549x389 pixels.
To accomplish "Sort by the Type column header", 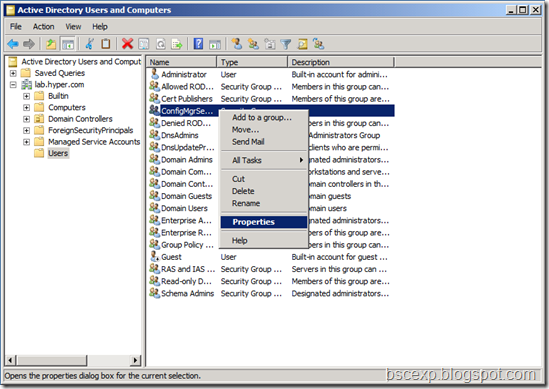I will 252,62.
